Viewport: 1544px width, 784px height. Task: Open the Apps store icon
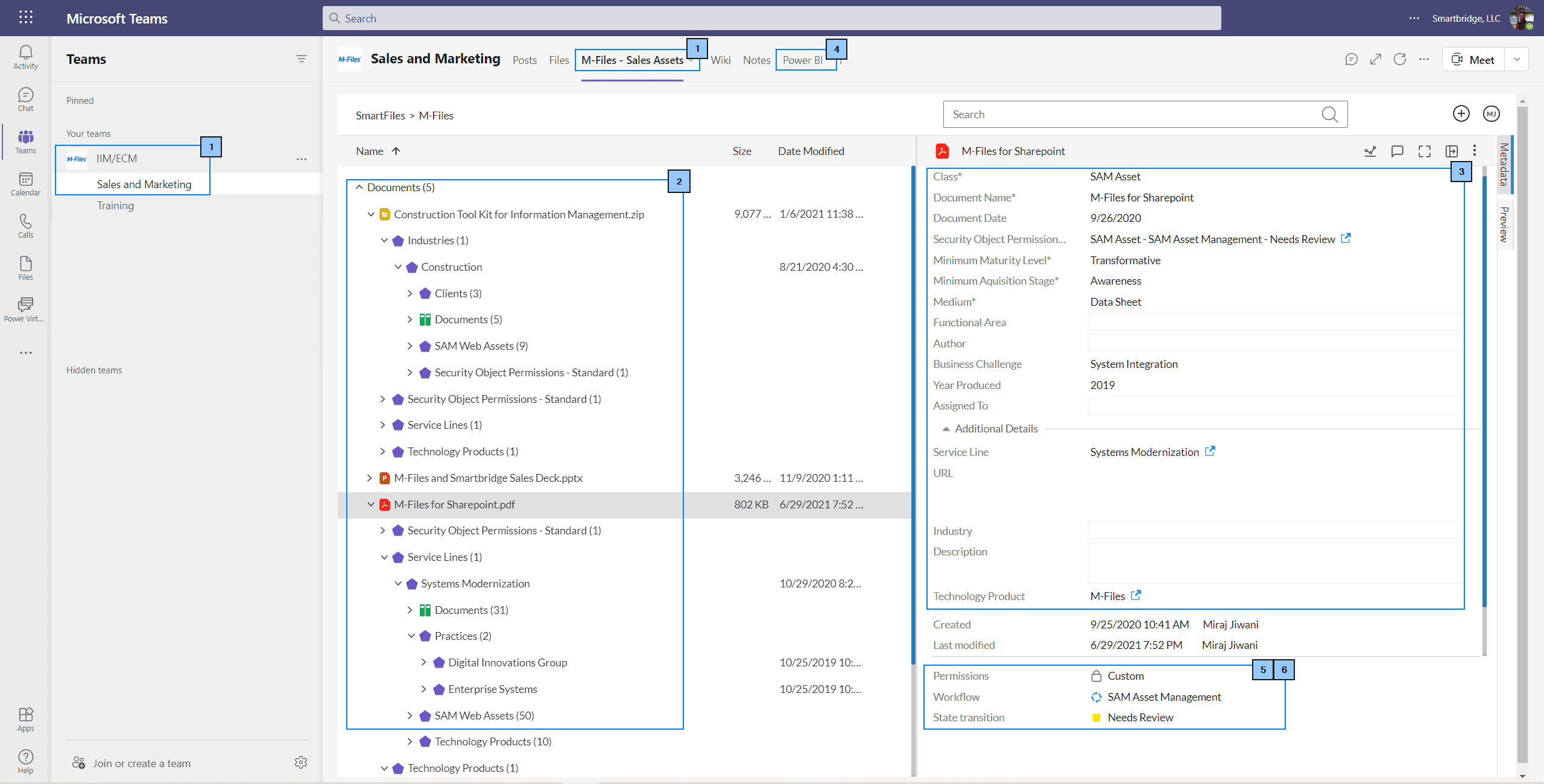click(x=25, y=719)
